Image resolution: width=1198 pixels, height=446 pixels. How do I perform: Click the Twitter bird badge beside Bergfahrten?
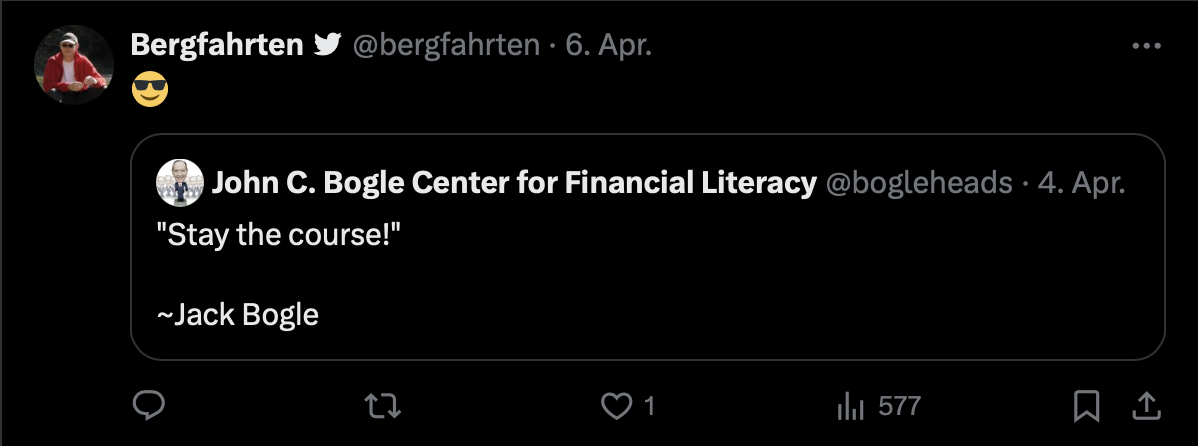tap(327, 45)
